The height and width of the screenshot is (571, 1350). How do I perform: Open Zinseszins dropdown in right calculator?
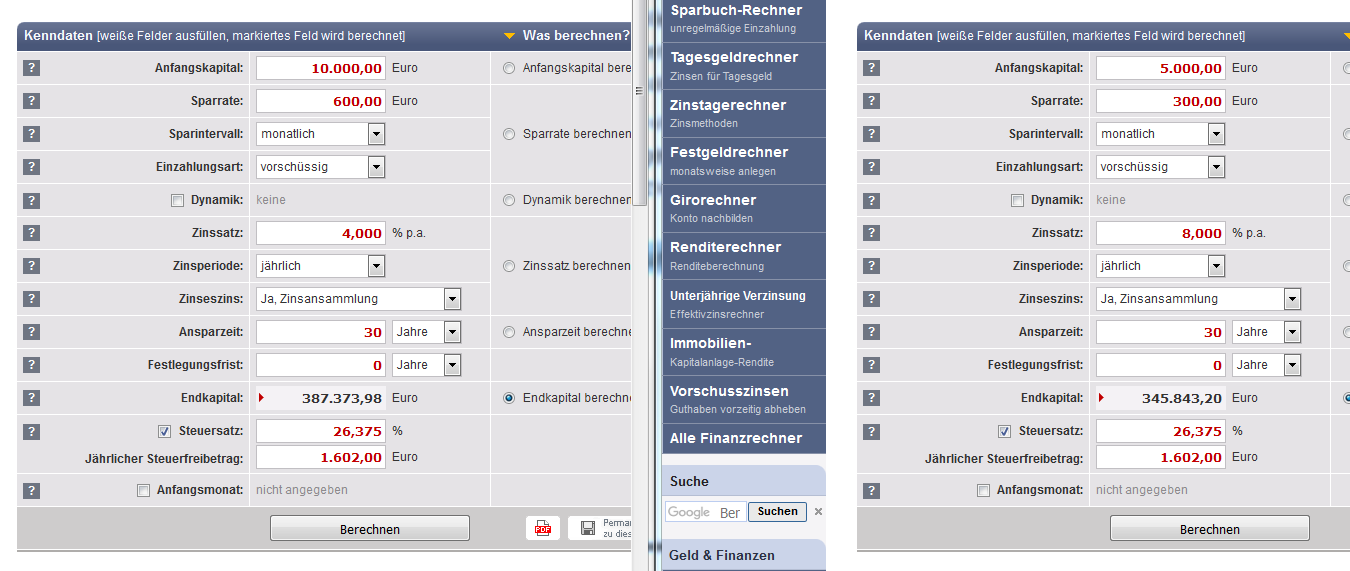[1199, 299]
